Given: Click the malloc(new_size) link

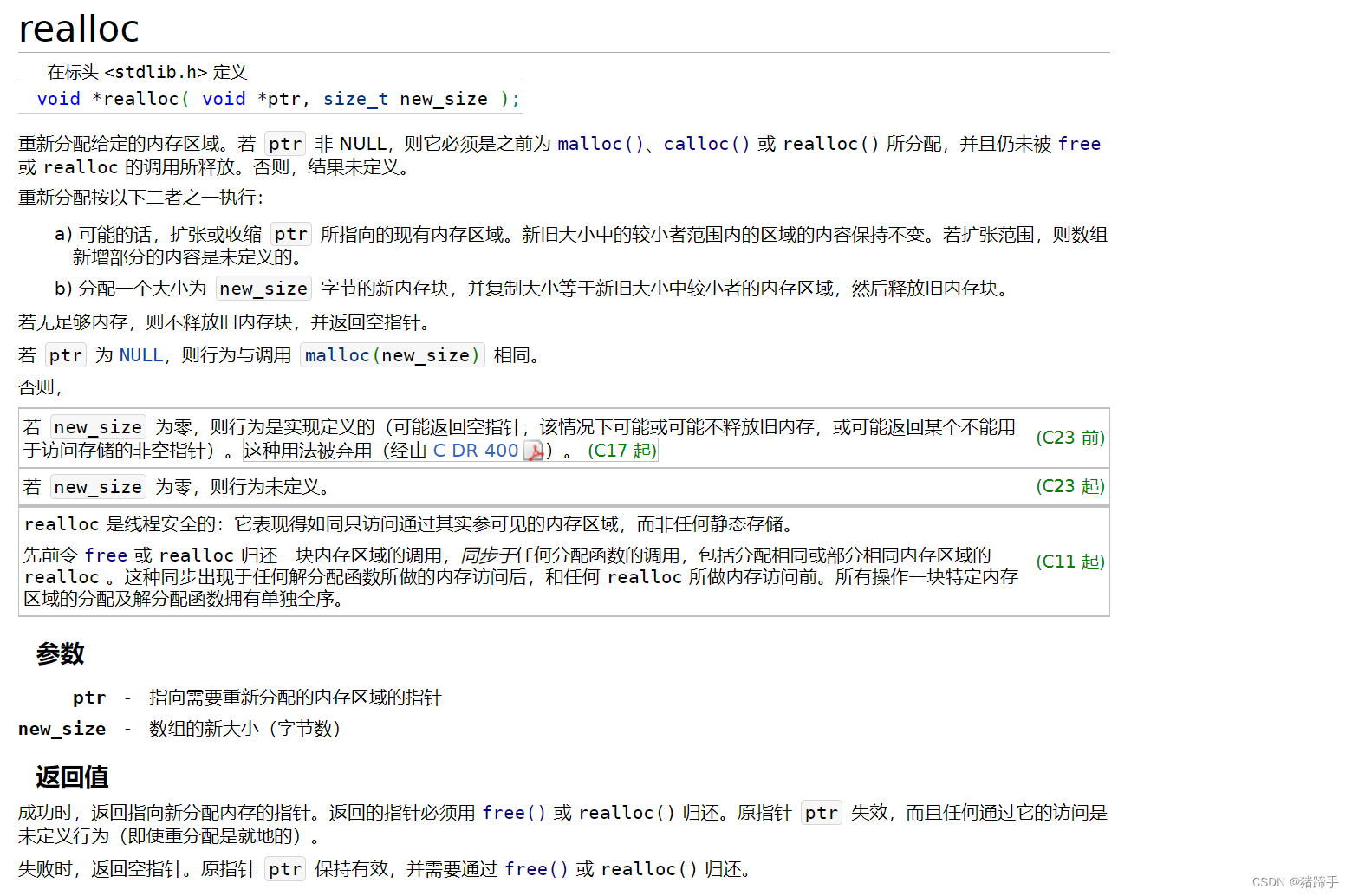Looking at the screenshot, I should (392, 354).
